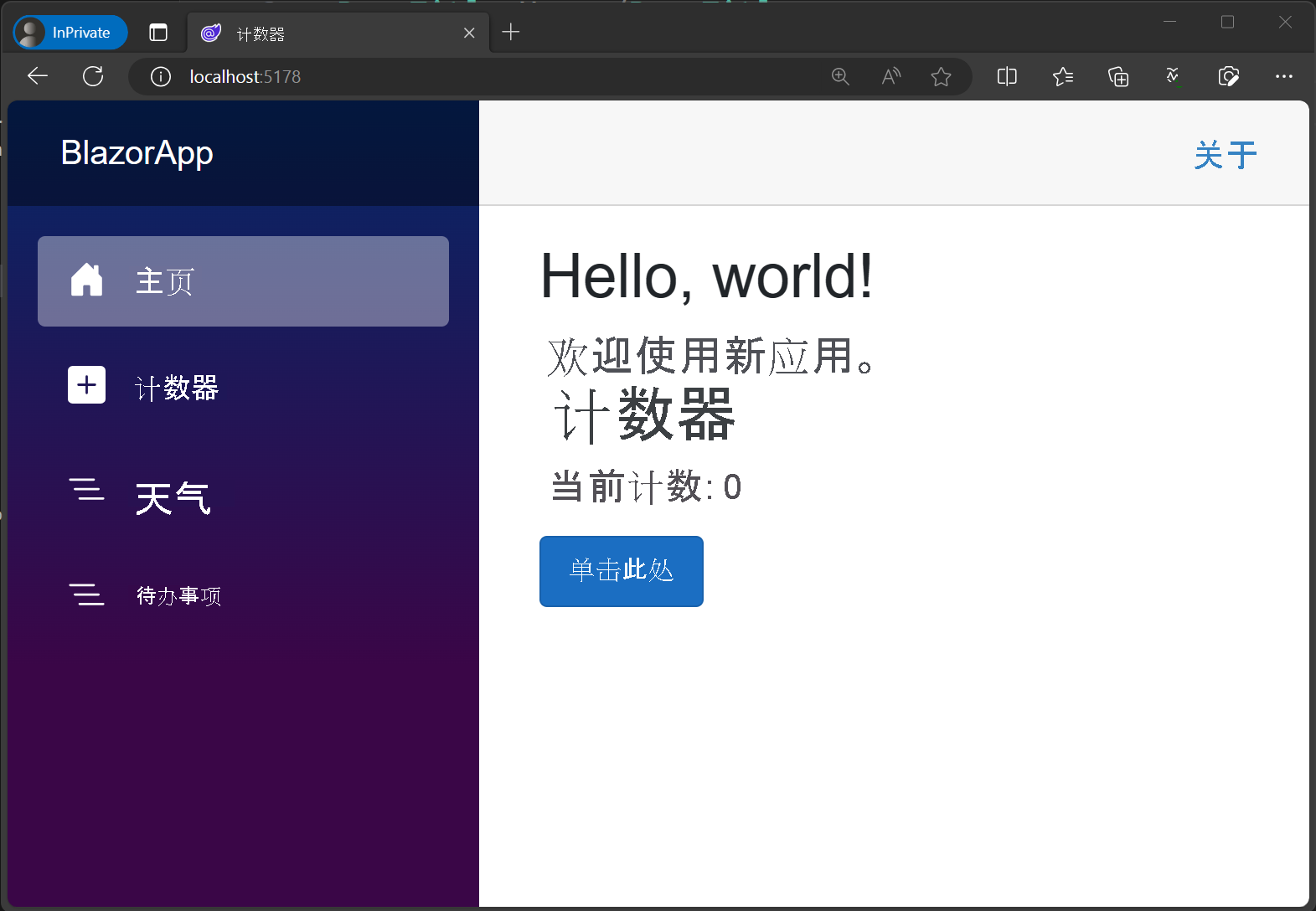Open split screen view icon
This screenshot has height=911, width=1316.
(1007, 77)
